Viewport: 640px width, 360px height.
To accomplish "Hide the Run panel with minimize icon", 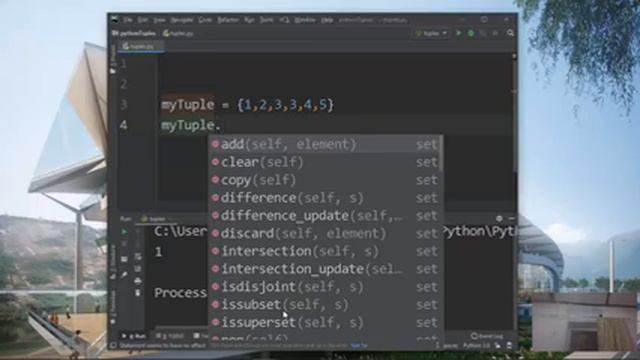I will [511, 218].
